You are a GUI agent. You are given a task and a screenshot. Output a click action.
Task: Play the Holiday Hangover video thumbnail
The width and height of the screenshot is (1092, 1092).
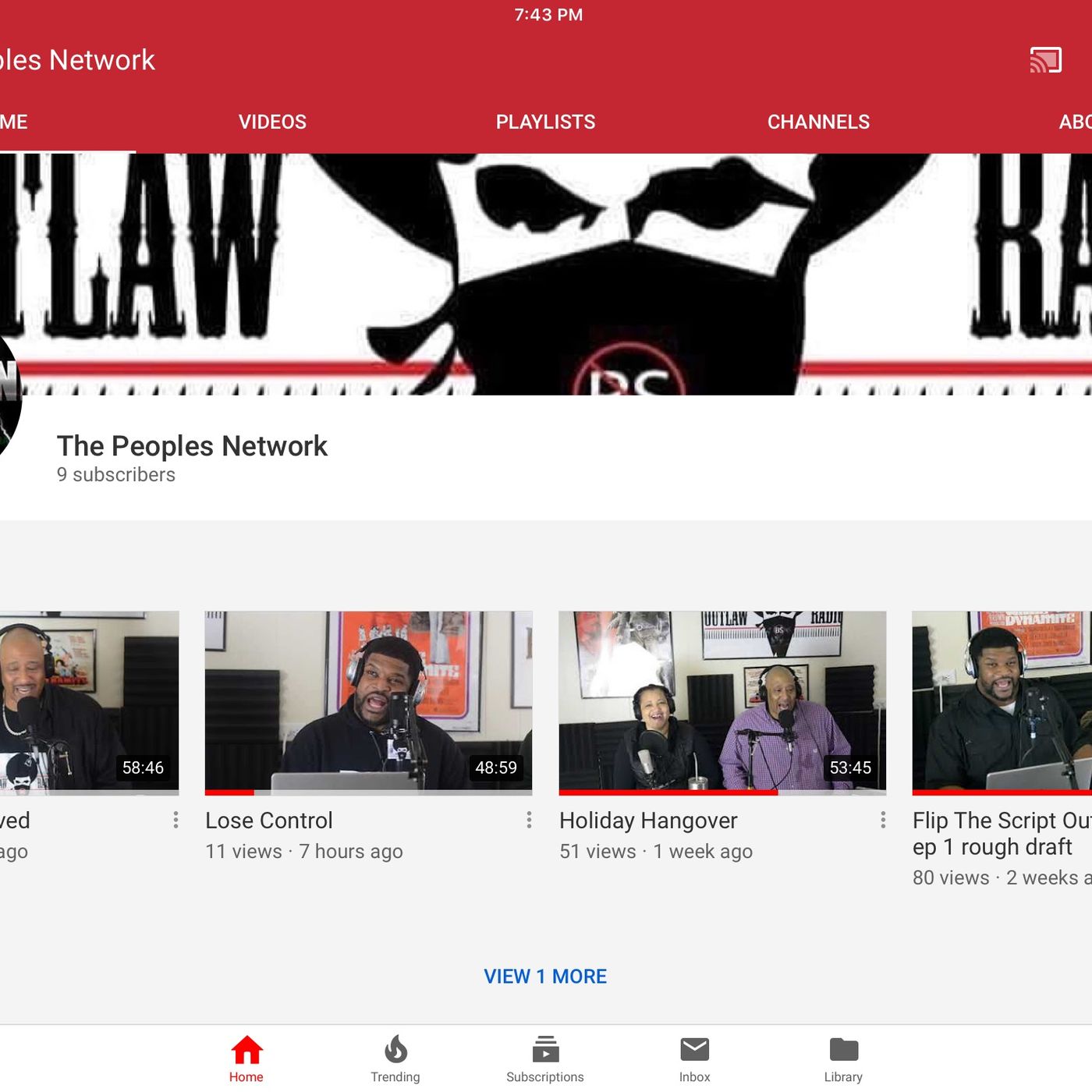pyautogui.click(x=722, y=703)
